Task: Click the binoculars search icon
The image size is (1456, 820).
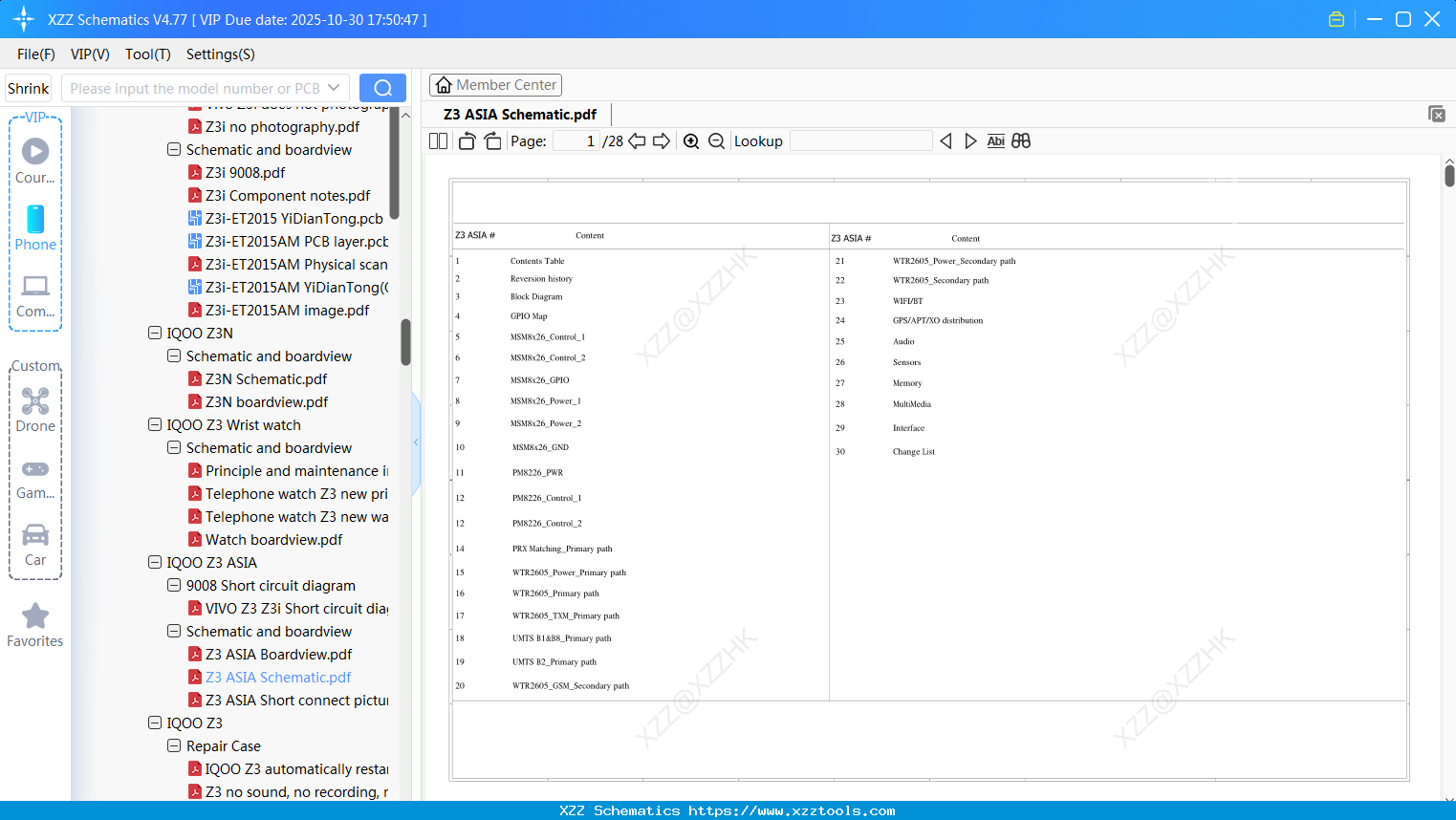Action: 1021,141
